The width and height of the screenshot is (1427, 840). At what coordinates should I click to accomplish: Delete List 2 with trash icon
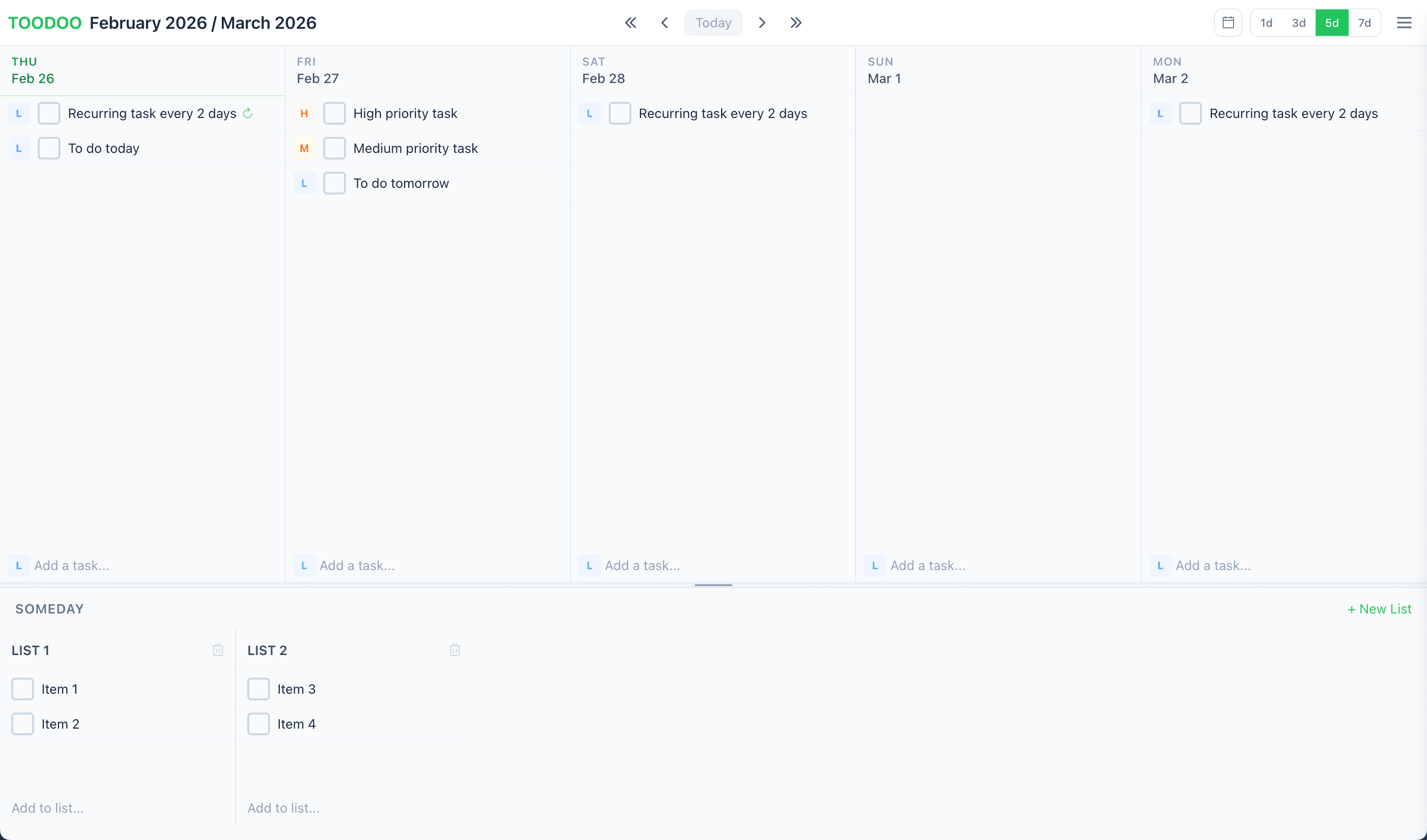tap(455, 650)
